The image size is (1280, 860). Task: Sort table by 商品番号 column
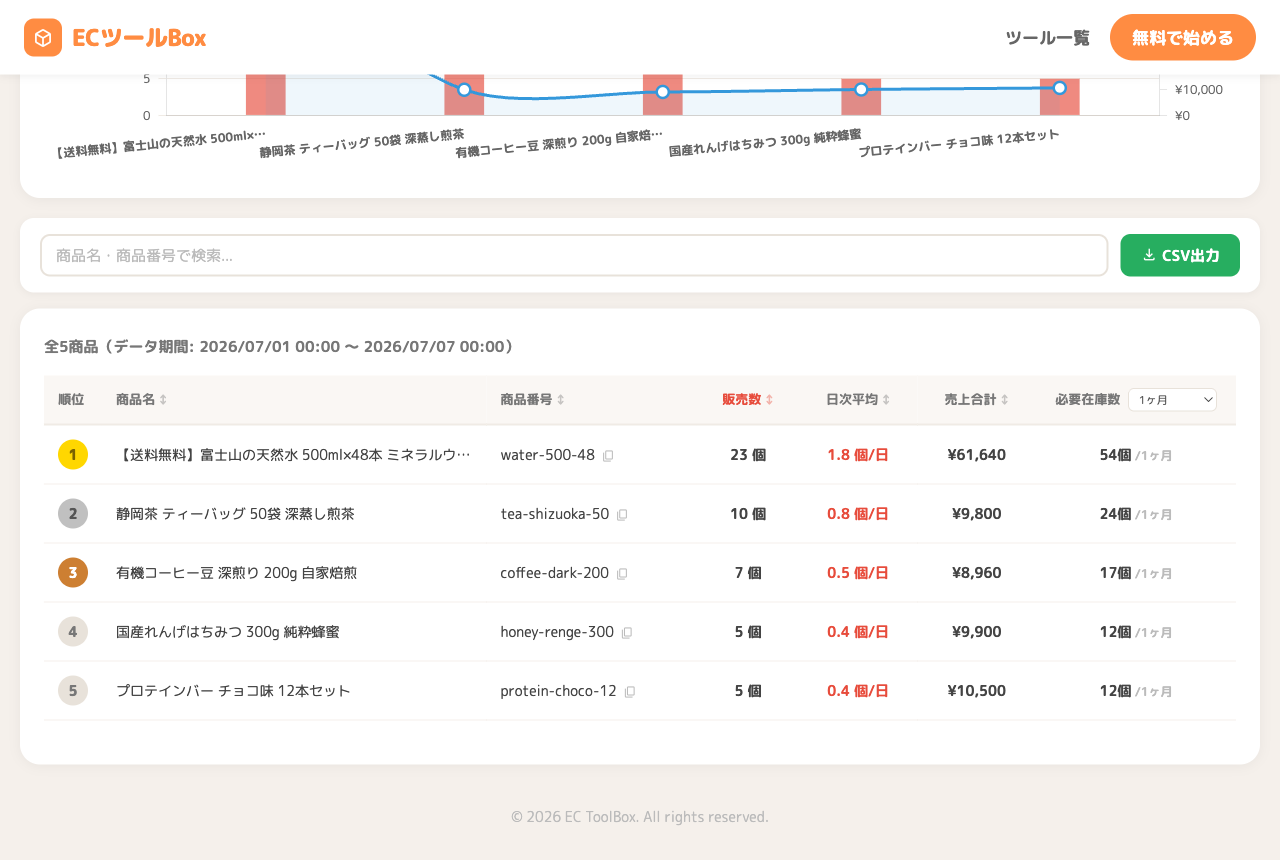[x=533, y=400]
